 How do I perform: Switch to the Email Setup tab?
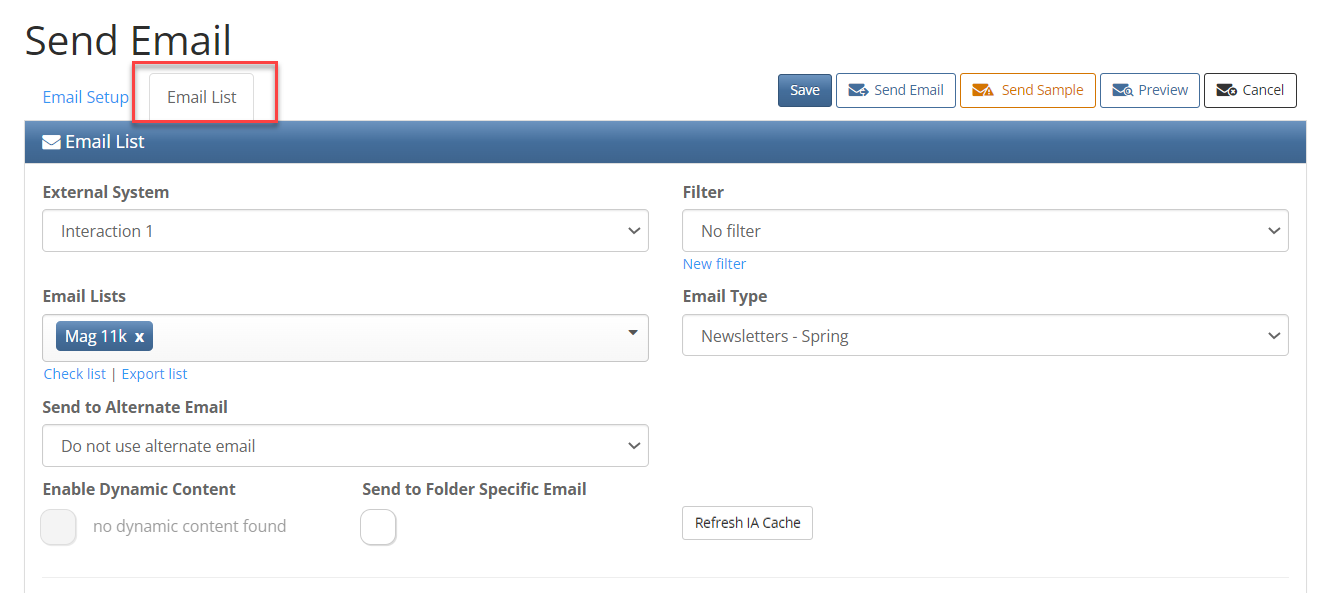pos(86,97)
